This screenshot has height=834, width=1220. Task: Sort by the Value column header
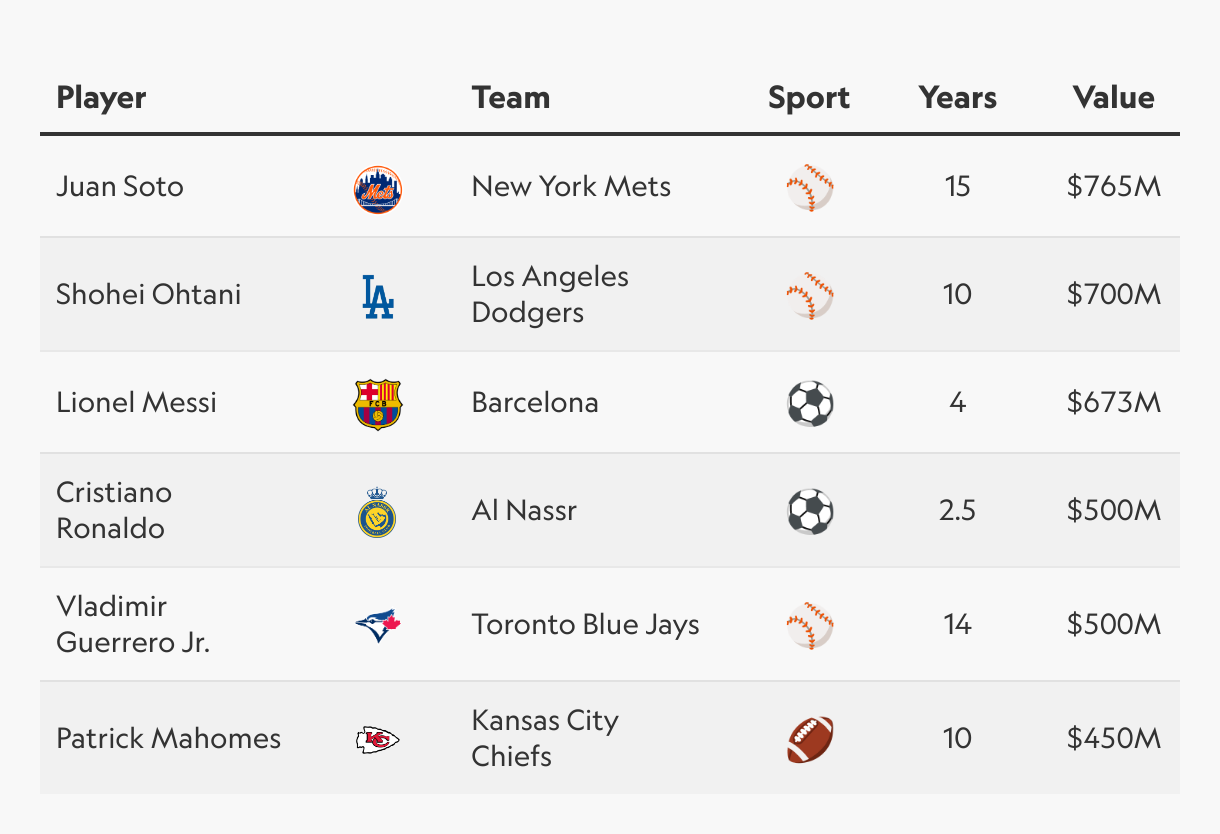coord(1114,98)
